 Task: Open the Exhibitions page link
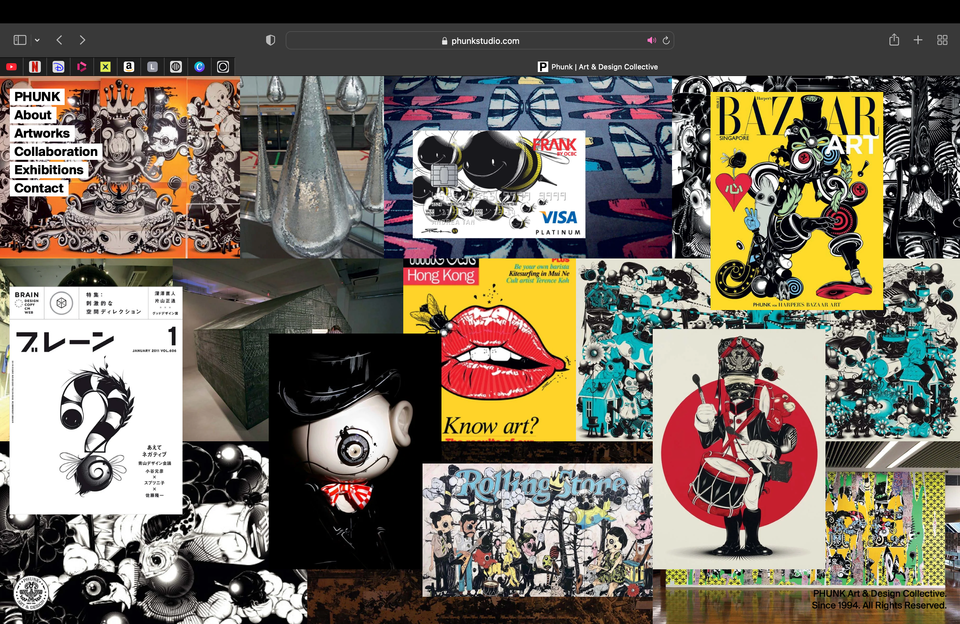click(47, 169)
